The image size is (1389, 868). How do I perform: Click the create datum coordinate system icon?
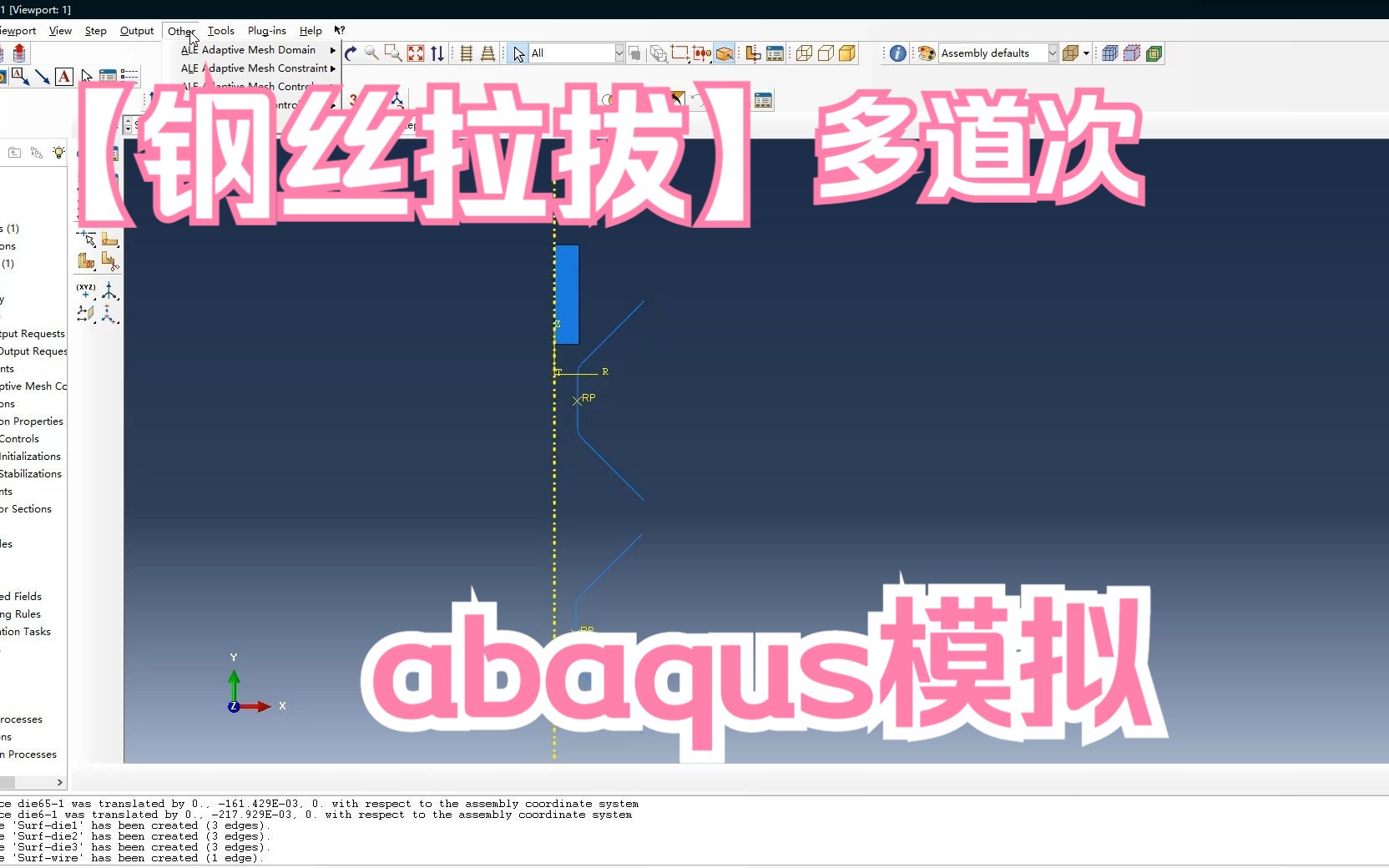(x=109, y=314)
